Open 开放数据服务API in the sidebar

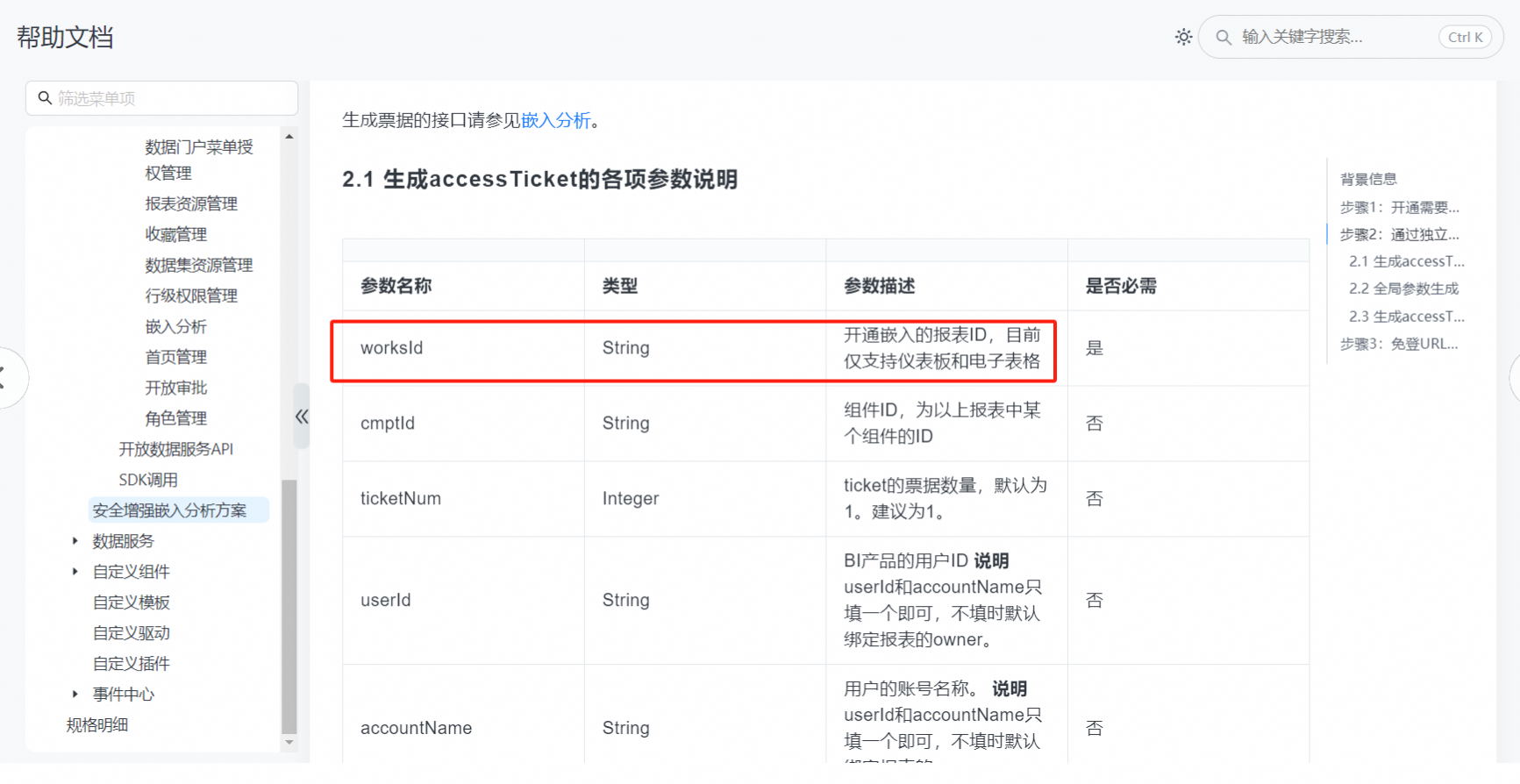(x=175, y=449)
